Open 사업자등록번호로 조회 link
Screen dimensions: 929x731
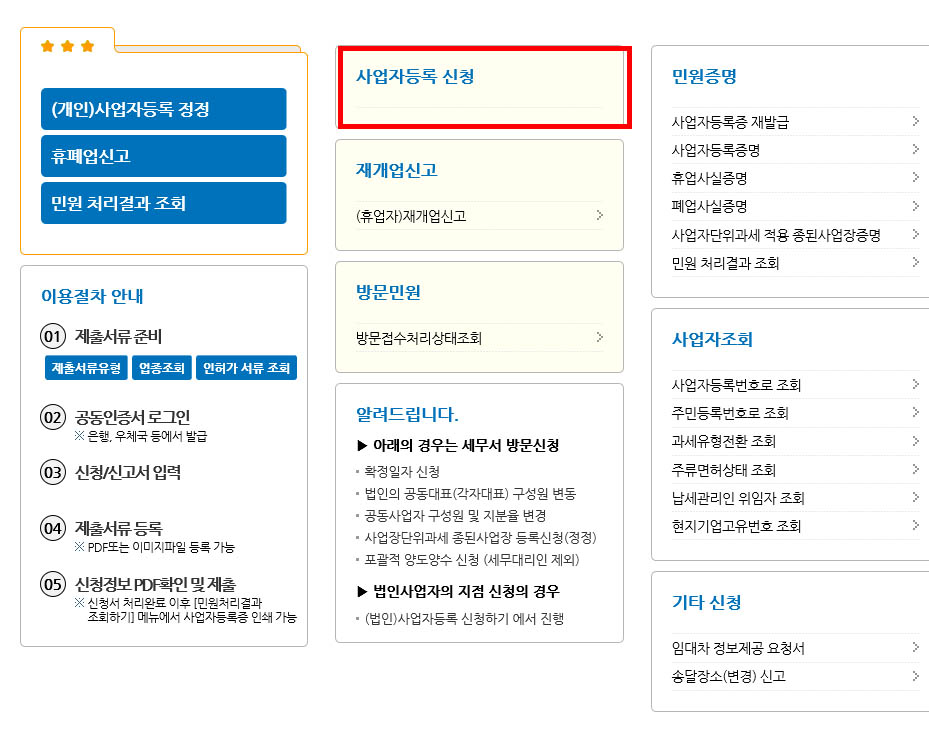point(736,385)
